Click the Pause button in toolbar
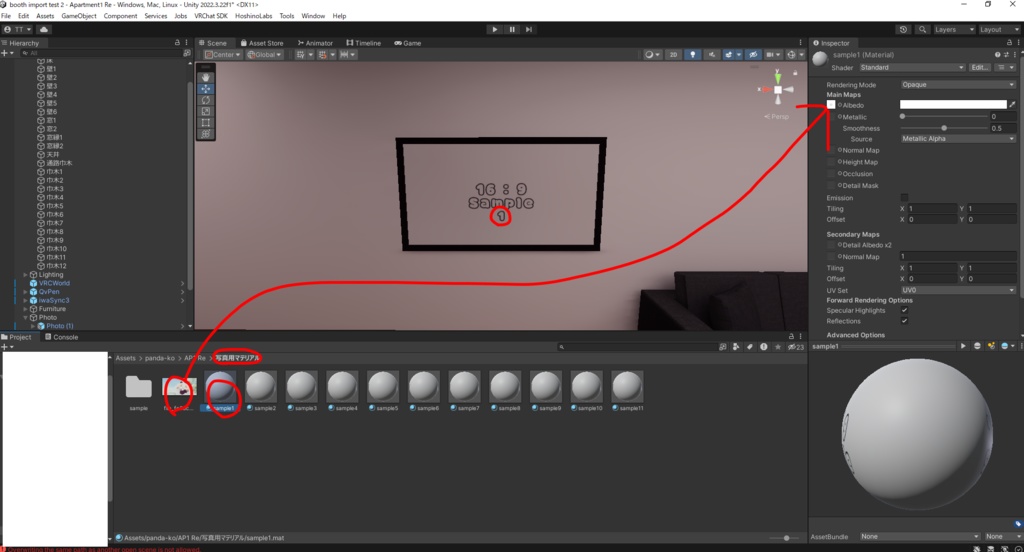Viewport: 1024px width, 552px height. coord(512,29)
